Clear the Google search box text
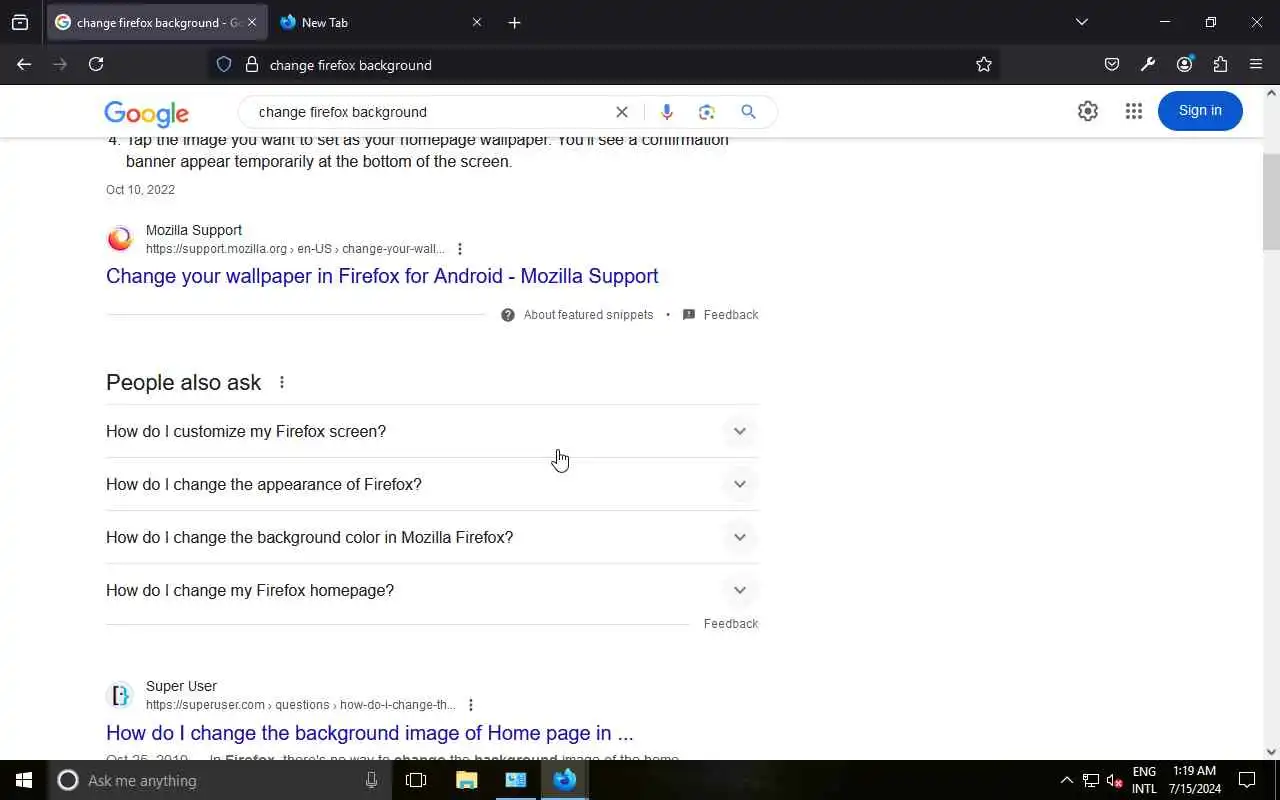Viewport: 1280px width, 800px height. [622, 112]
